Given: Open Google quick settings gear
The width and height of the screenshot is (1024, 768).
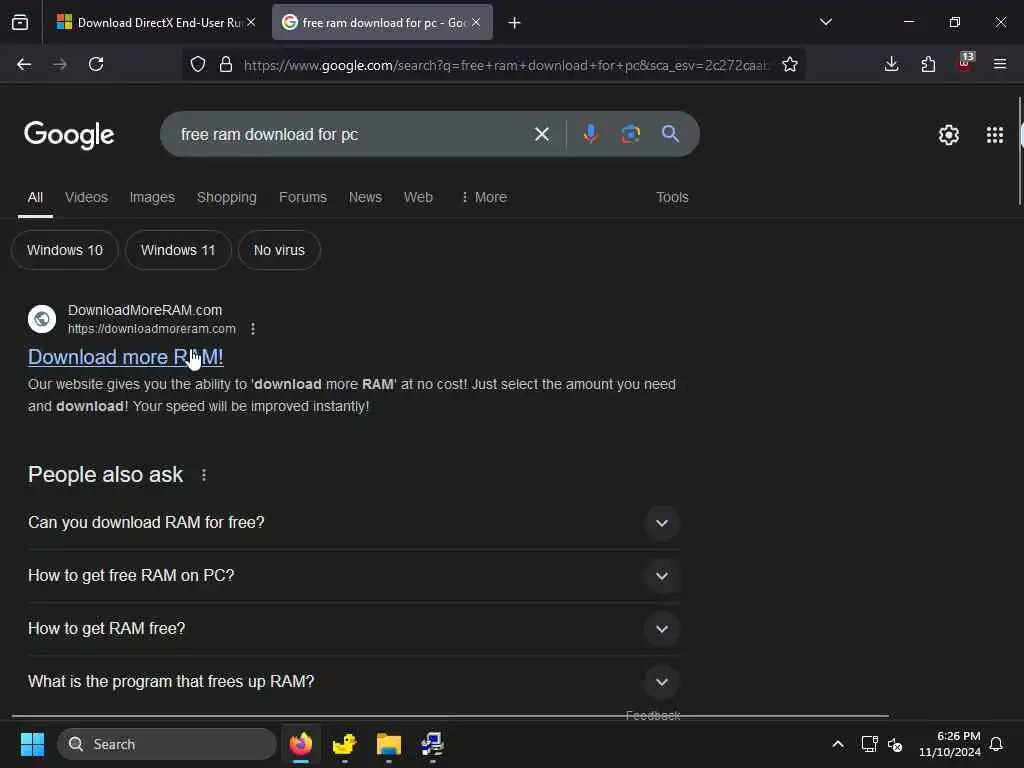Looking at the screenshot, I should click(948, 135).
